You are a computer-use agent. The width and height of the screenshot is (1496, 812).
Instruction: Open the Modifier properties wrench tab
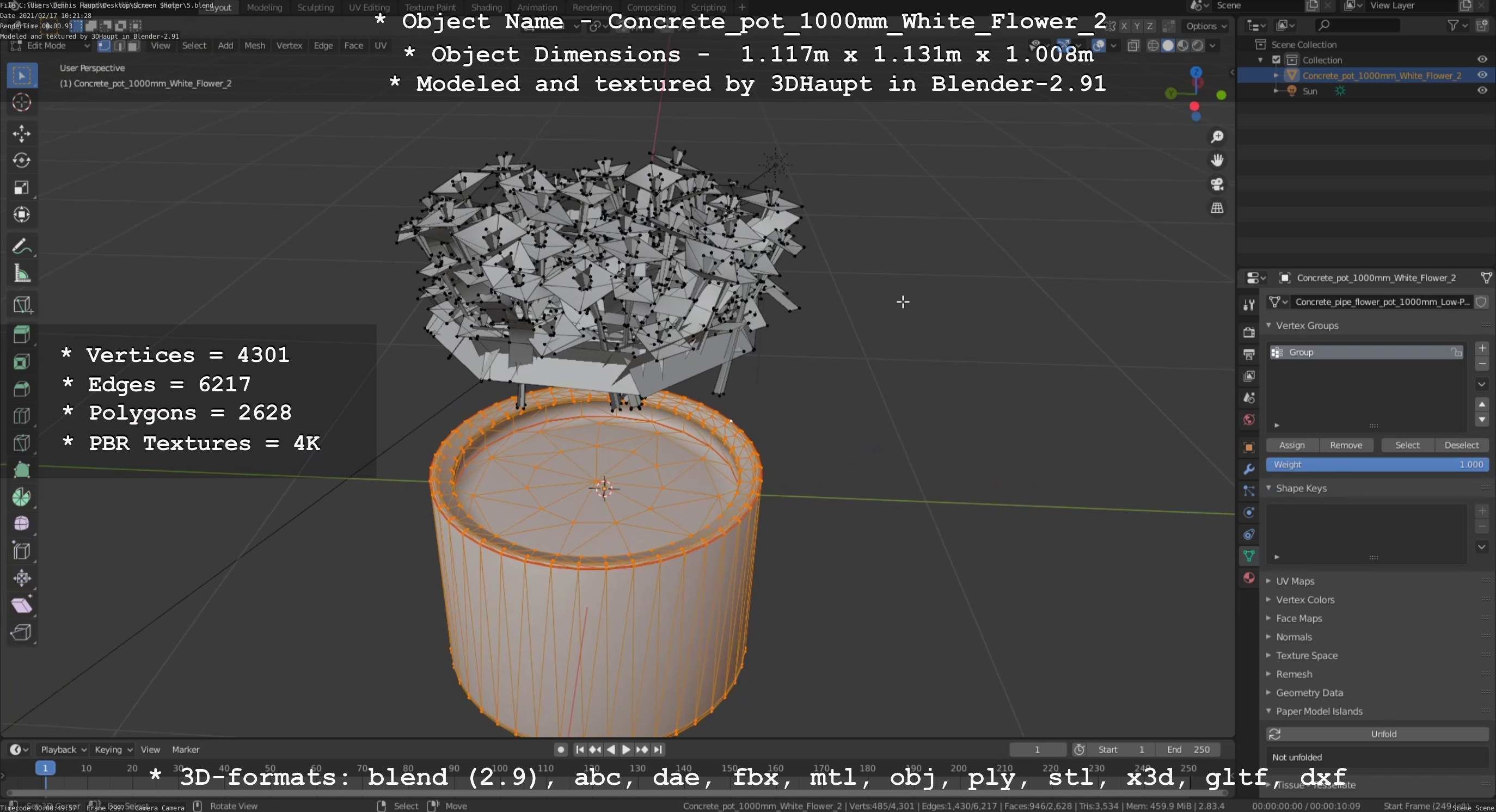click(1249, 470)
